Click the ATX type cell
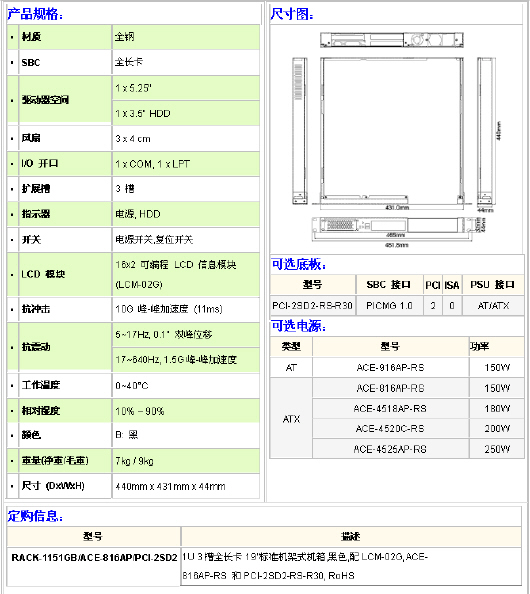The height and width of the screenshot is (594, 530). pyautogui.click(x=291, y=419)
